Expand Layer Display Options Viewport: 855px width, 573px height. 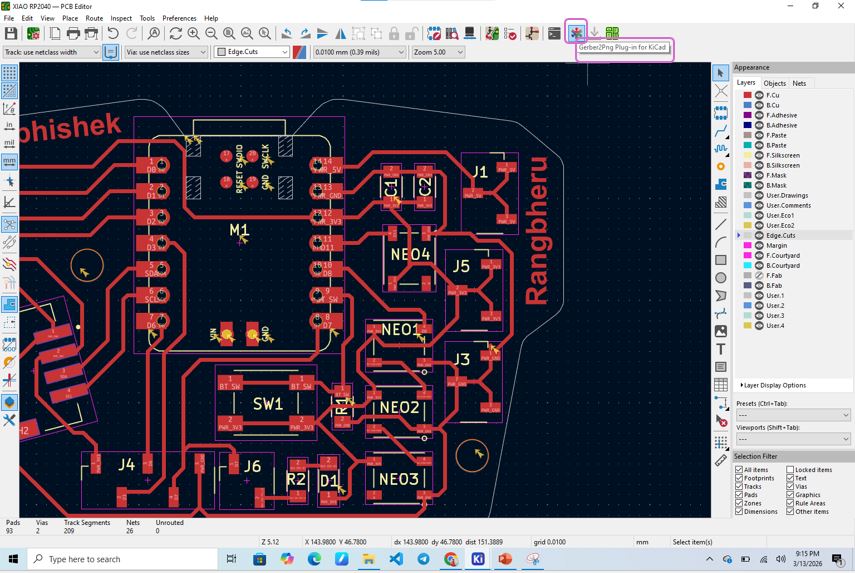click(773, 385)
